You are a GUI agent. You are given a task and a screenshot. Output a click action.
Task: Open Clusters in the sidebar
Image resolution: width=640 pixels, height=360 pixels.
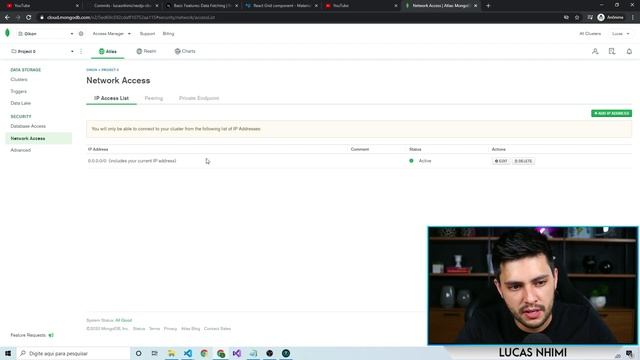[x=19, y=80]
